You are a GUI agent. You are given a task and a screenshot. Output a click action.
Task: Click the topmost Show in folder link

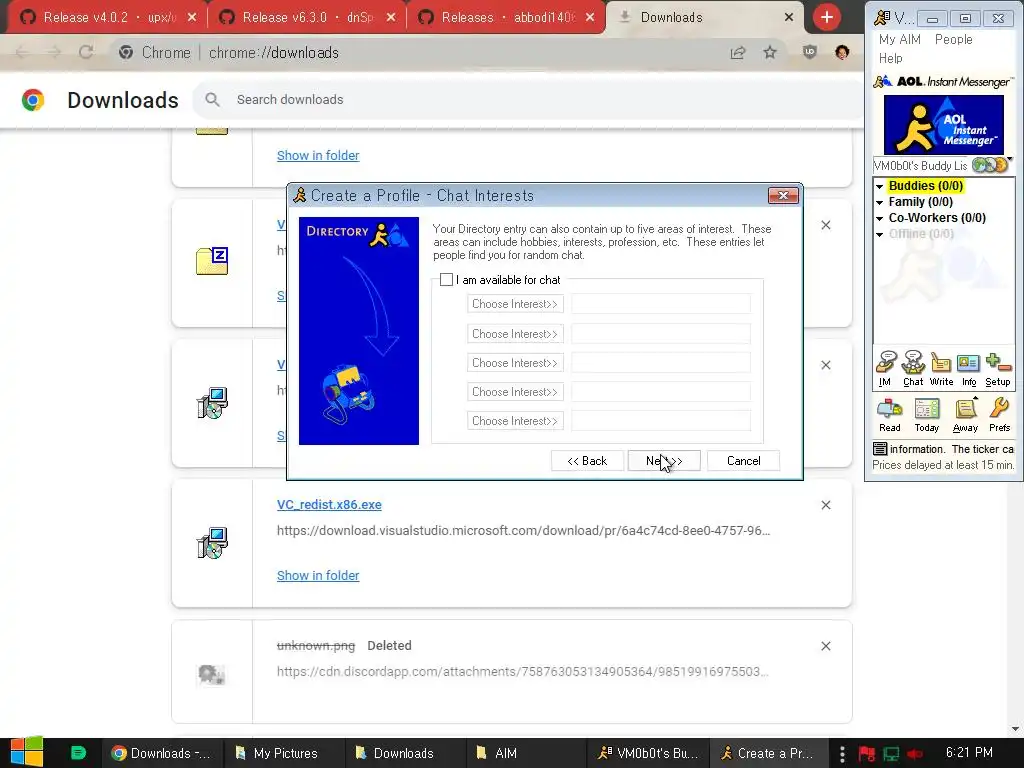318,155
